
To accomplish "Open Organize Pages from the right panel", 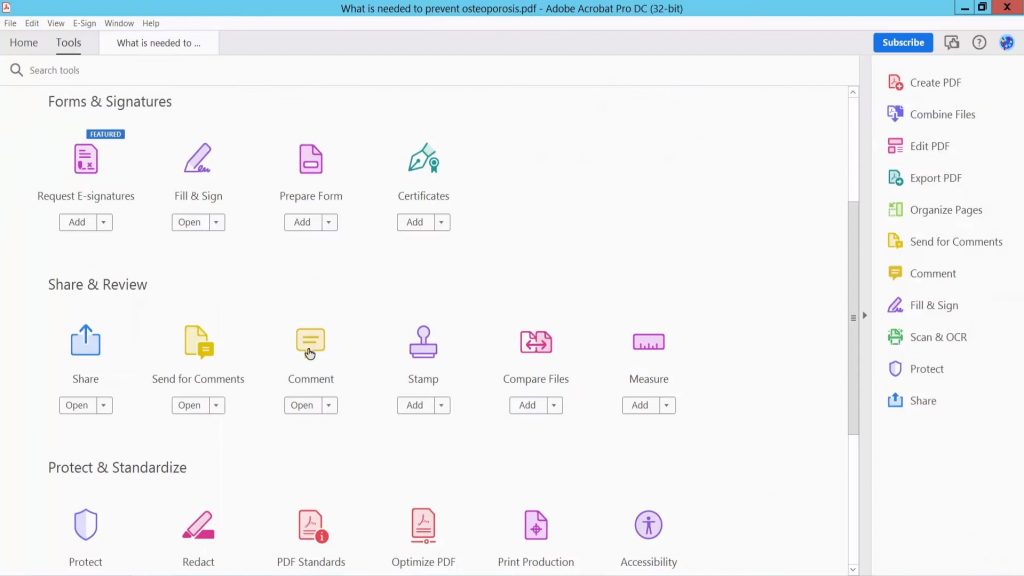I will [944, 209].
